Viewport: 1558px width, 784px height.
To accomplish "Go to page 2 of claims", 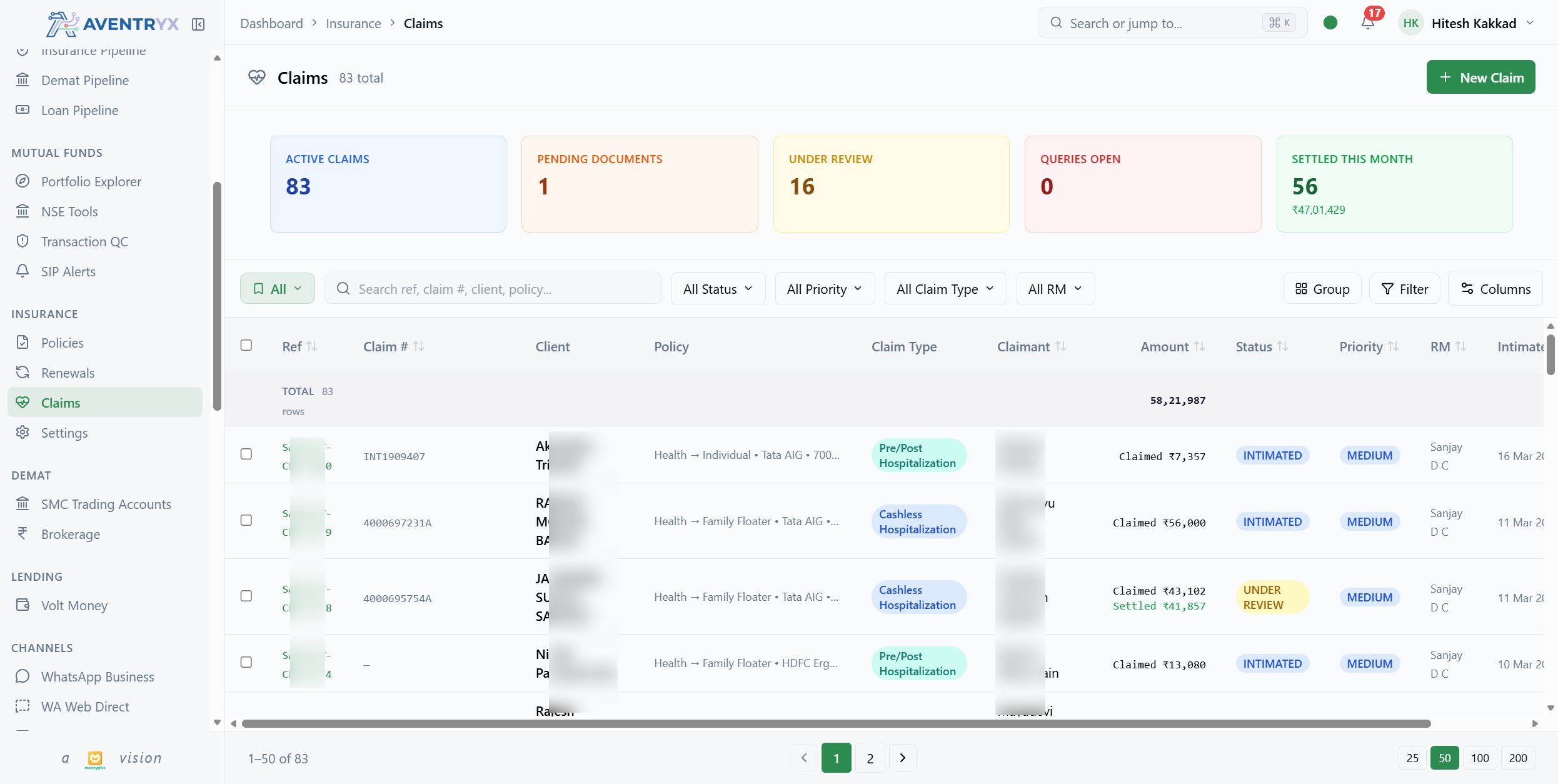I will pyautogui.click(x=869, y=757).
